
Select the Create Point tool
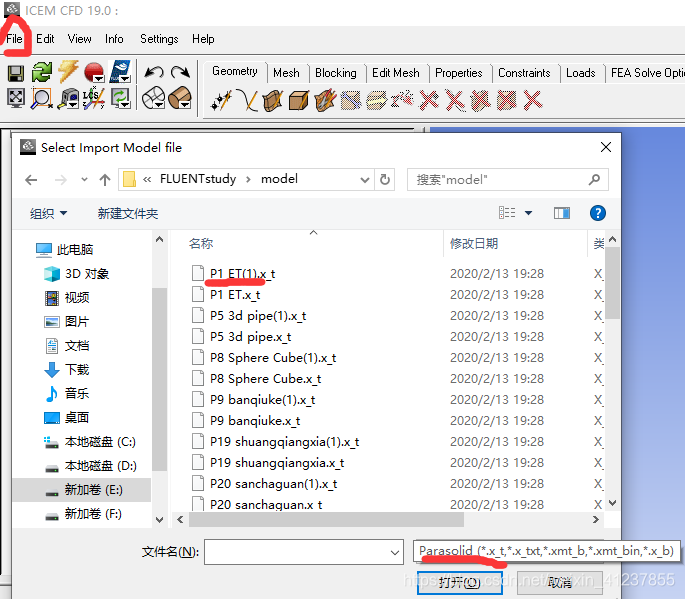(x=221, y=100)
